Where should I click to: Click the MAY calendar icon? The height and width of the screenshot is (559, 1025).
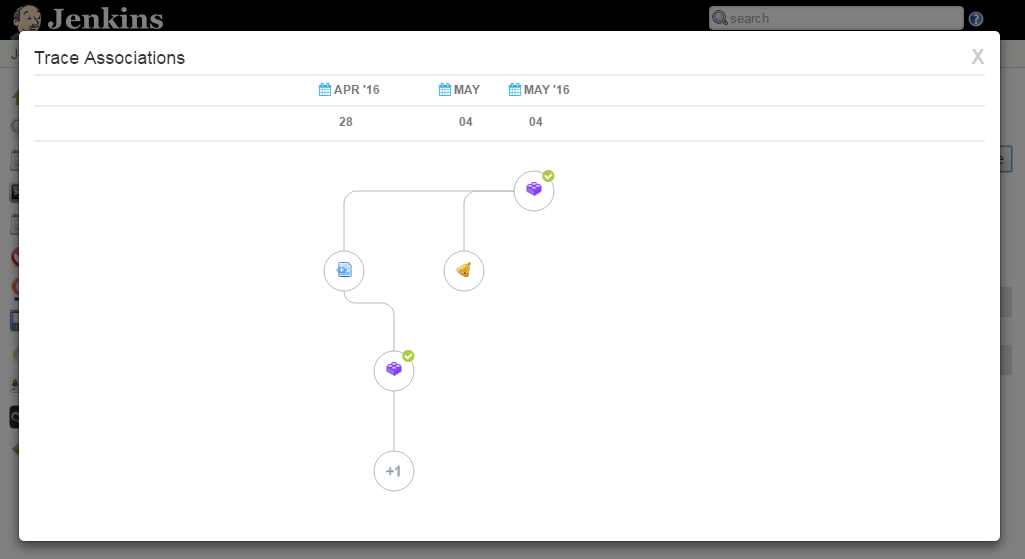point(445,90)
